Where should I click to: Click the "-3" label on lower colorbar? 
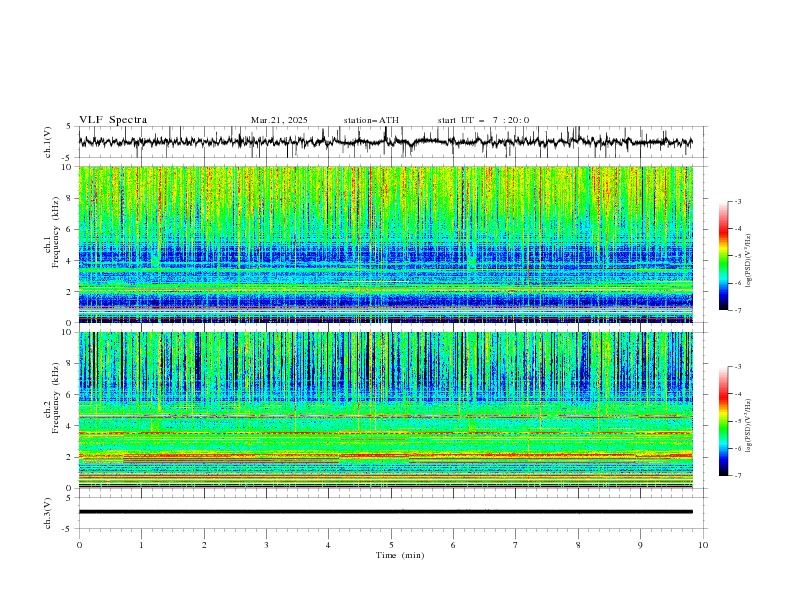(x=737, y=367)
